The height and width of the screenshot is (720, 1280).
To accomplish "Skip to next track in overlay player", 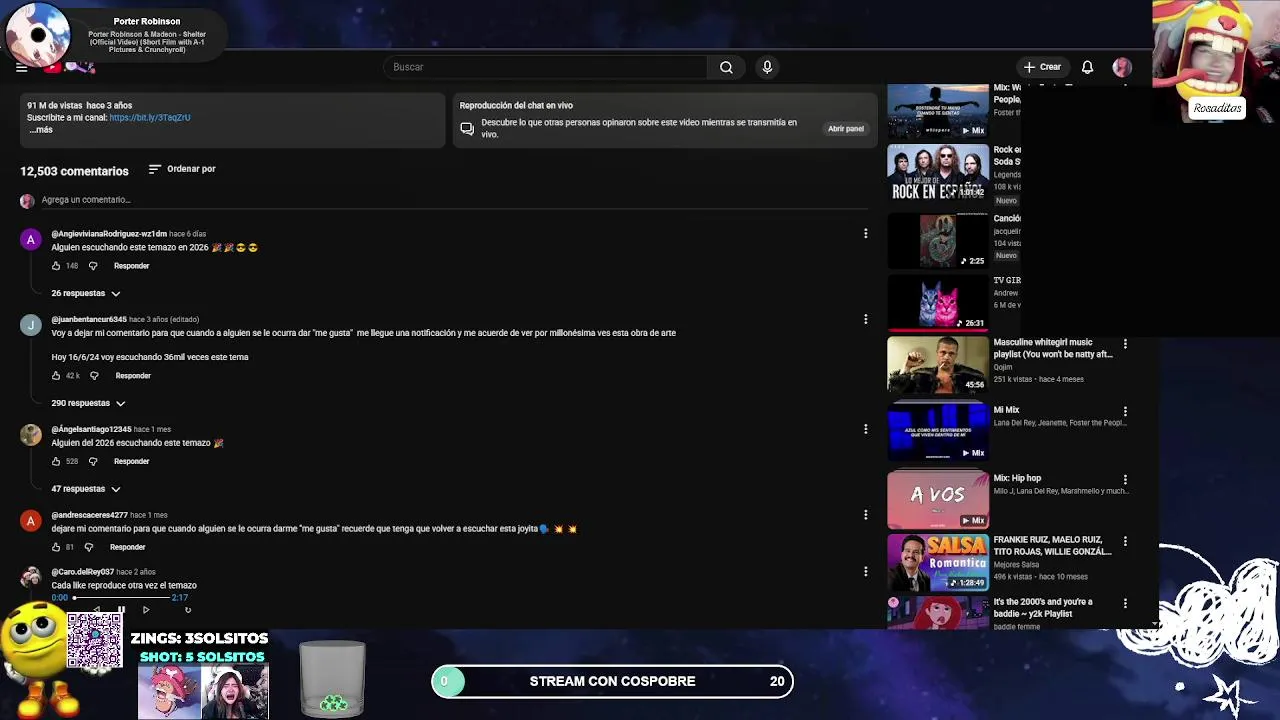I will coord(146,609).
